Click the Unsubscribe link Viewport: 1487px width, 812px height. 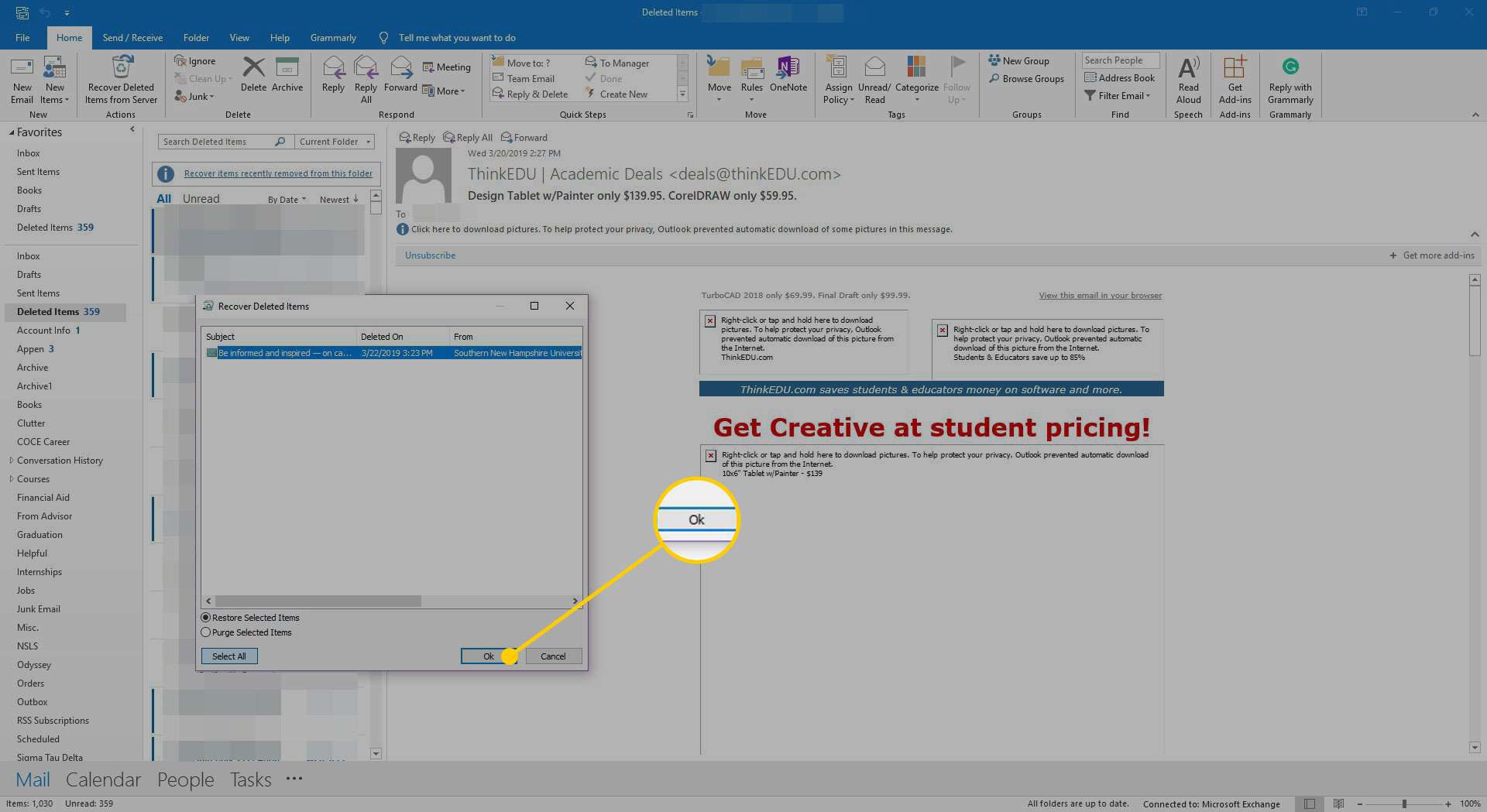click(430, 255)
